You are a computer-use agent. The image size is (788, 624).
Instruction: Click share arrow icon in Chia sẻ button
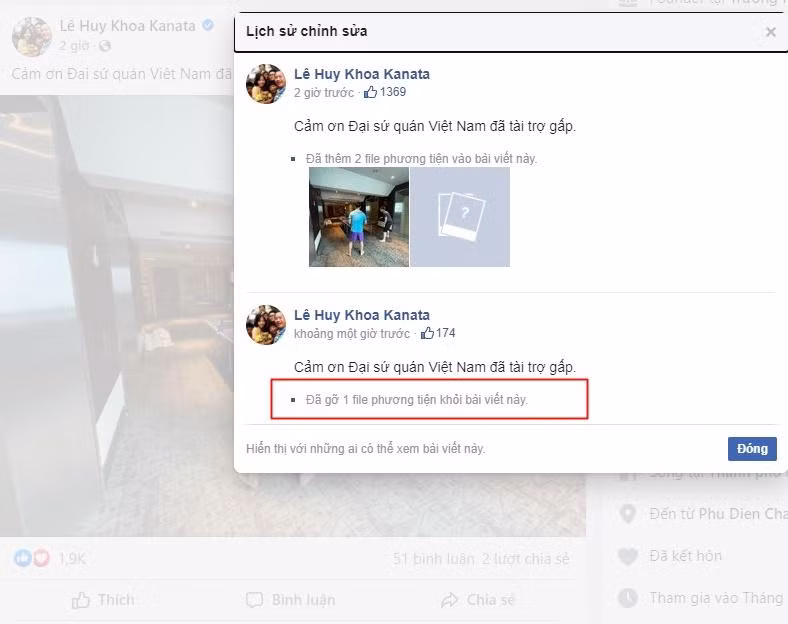pyautogui.click(x=450, y=600)
